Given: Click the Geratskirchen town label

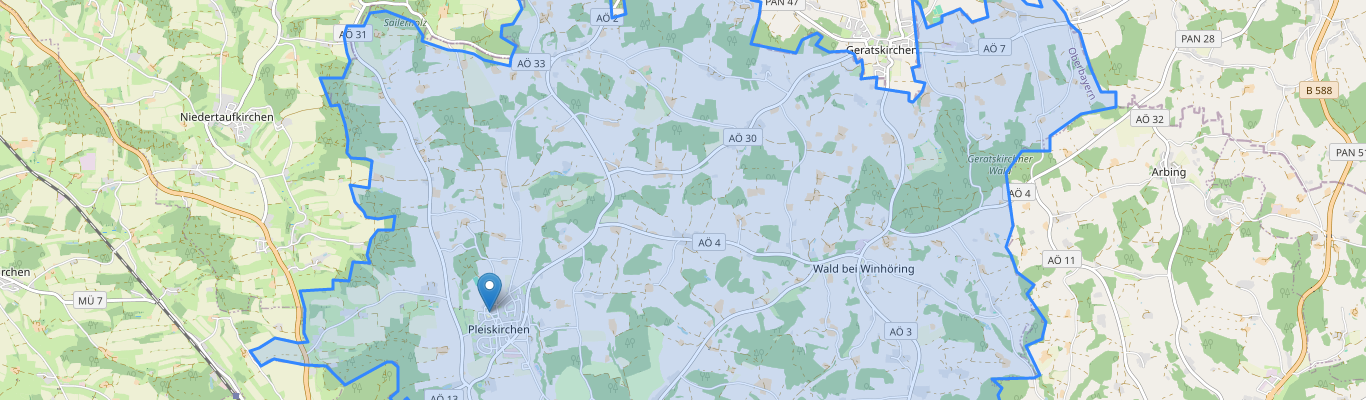Looking at the screenshot, I should point(881,50).
